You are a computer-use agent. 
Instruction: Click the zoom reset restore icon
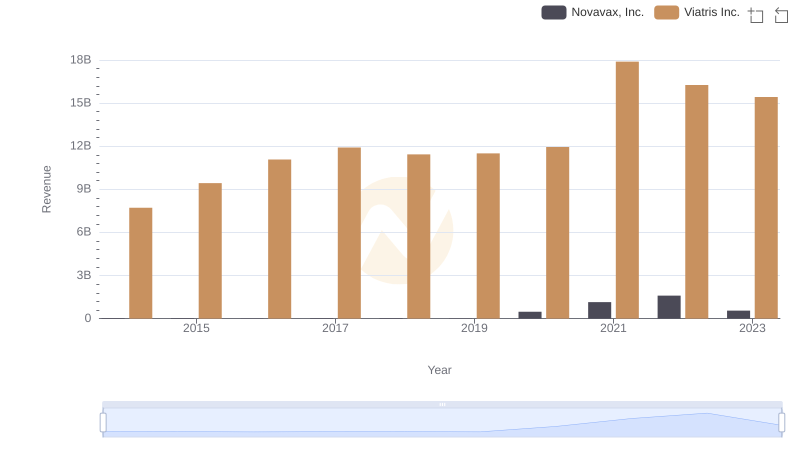[x=781, y=15]
